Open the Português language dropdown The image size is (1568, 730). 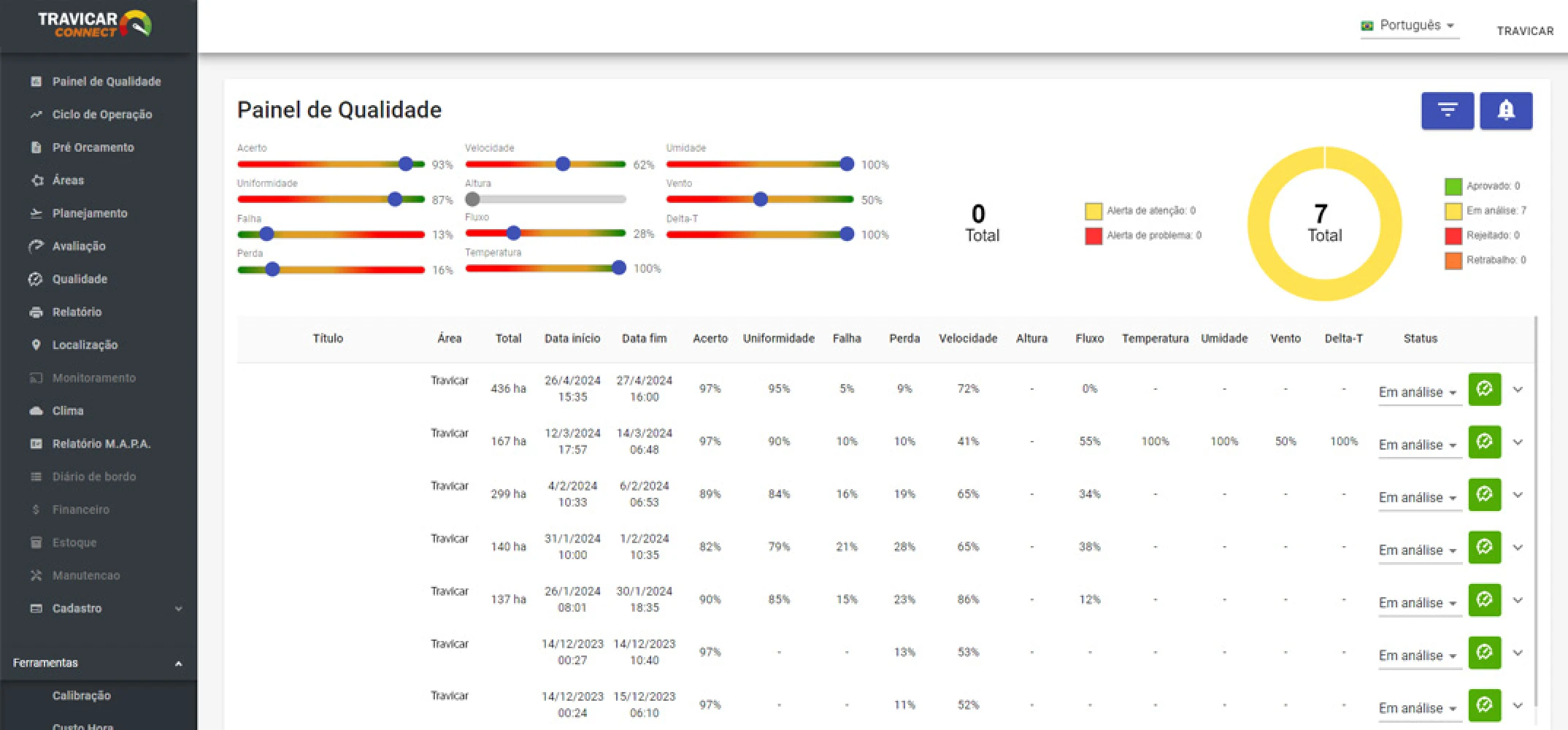(x=1409, y=26)
